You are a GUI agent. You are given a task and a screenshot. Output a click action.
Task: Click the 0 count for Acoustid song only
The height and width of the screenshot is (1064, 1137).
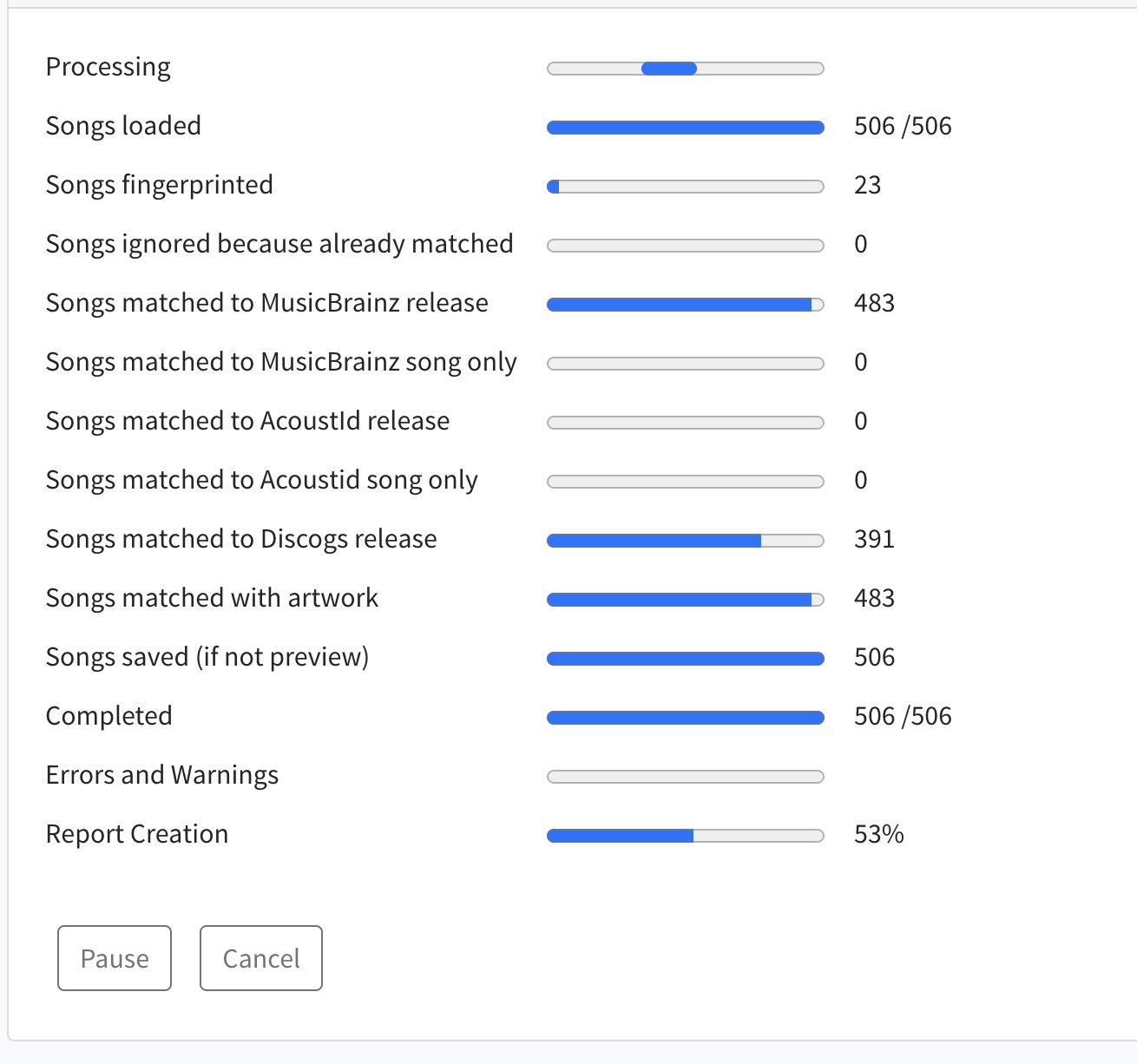(861, 481)
